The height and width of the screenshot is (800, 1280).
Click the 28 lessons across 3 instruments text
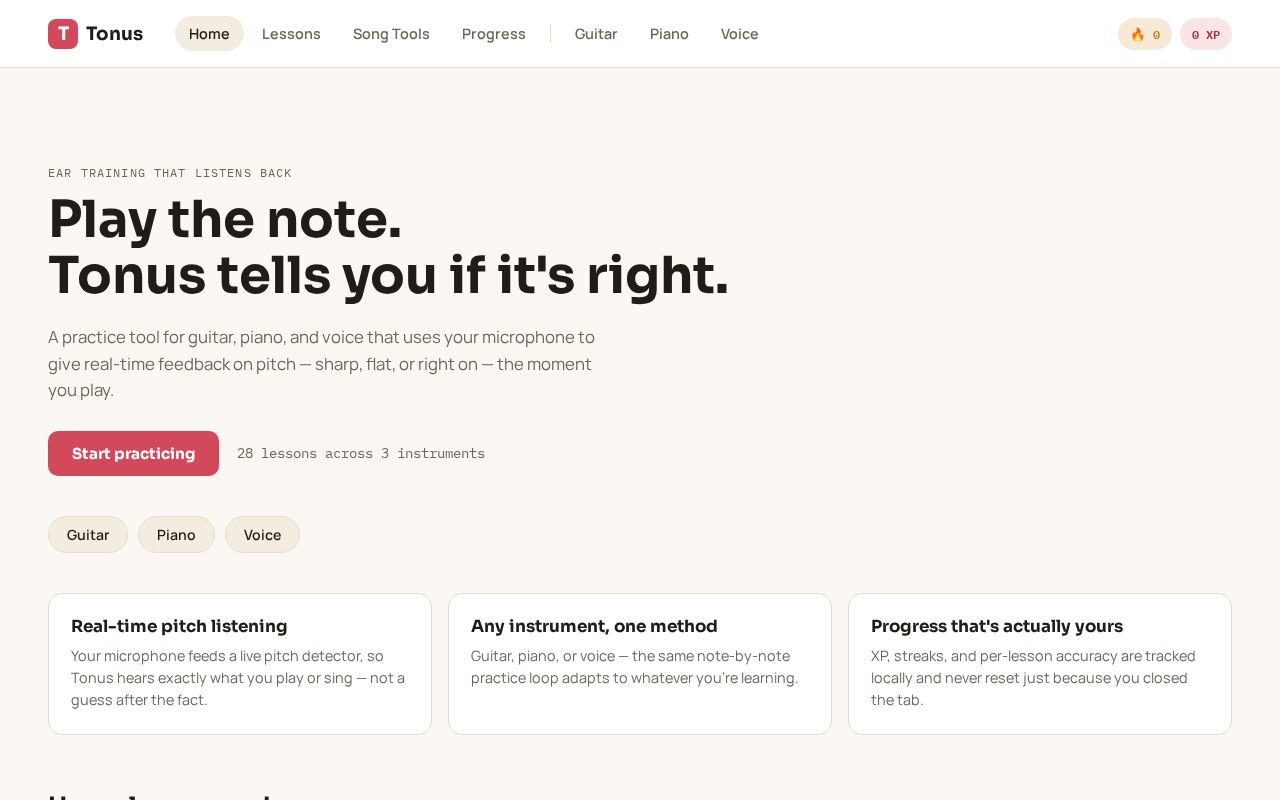click(361, 454)
